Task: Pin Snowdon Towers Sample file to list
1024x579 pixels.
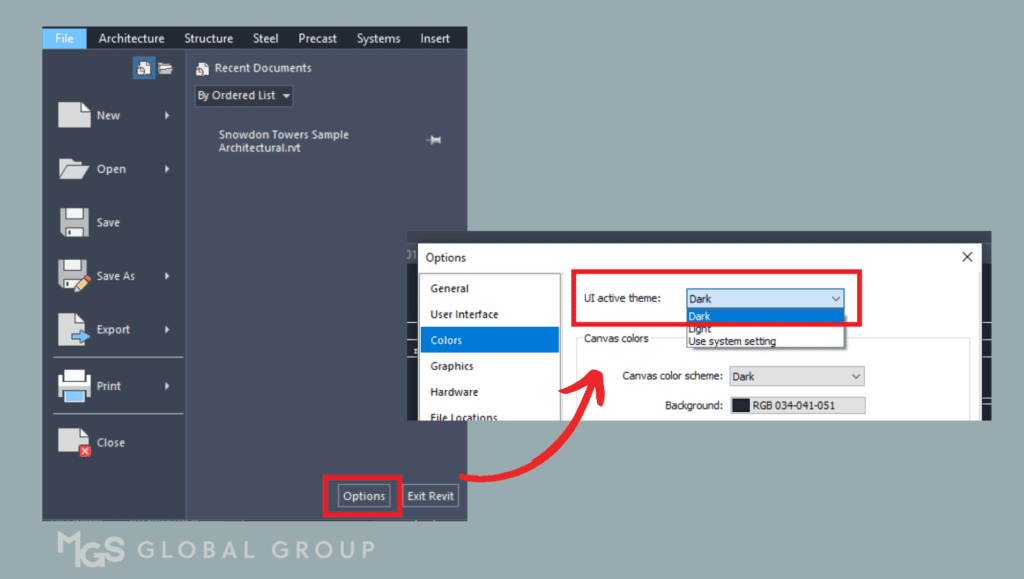Action: pyautogui.click(x=433, y=141)
